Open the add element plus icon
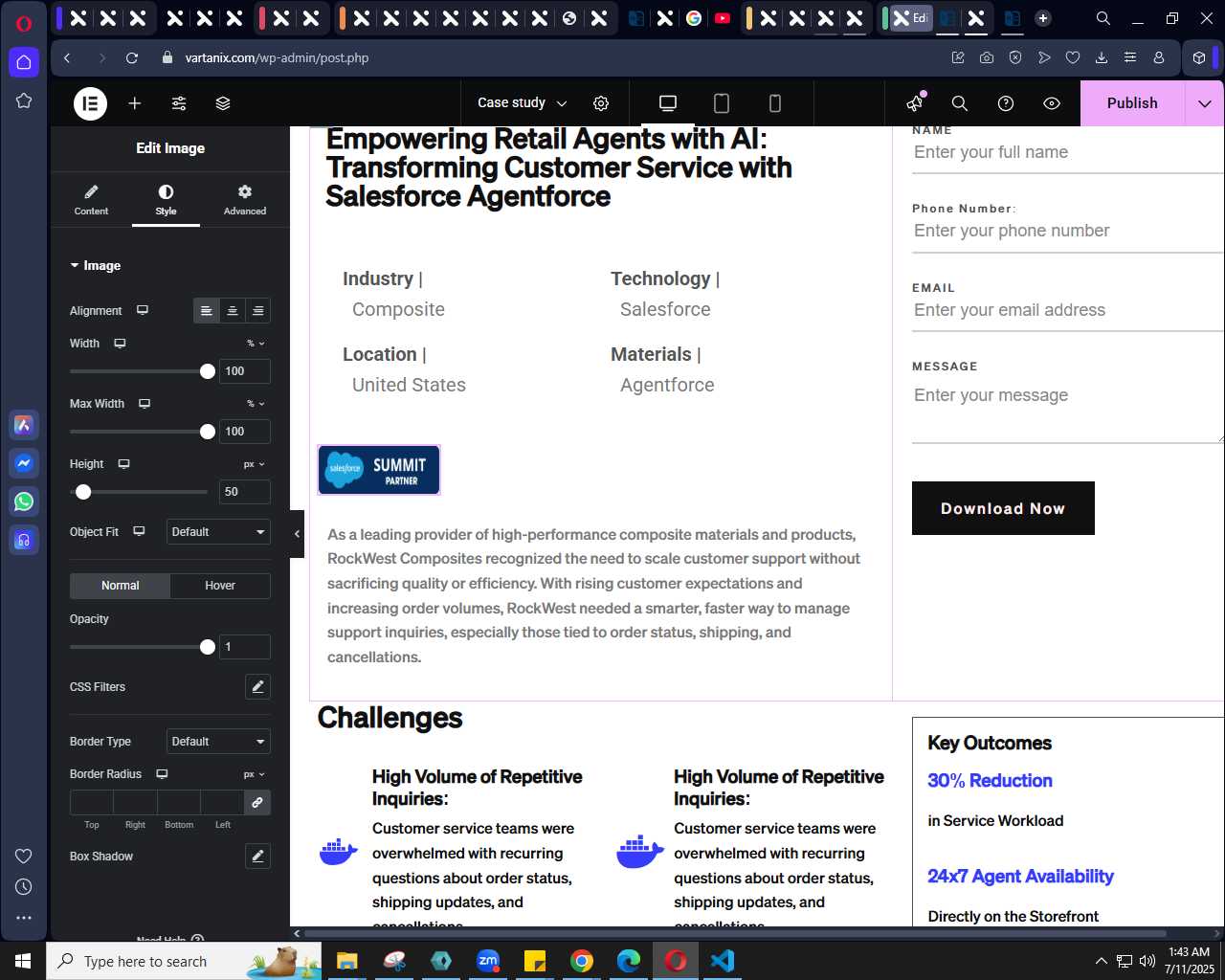Viewport: 1225px width, 980px height. pyautogui.click(x=135, y=103)
